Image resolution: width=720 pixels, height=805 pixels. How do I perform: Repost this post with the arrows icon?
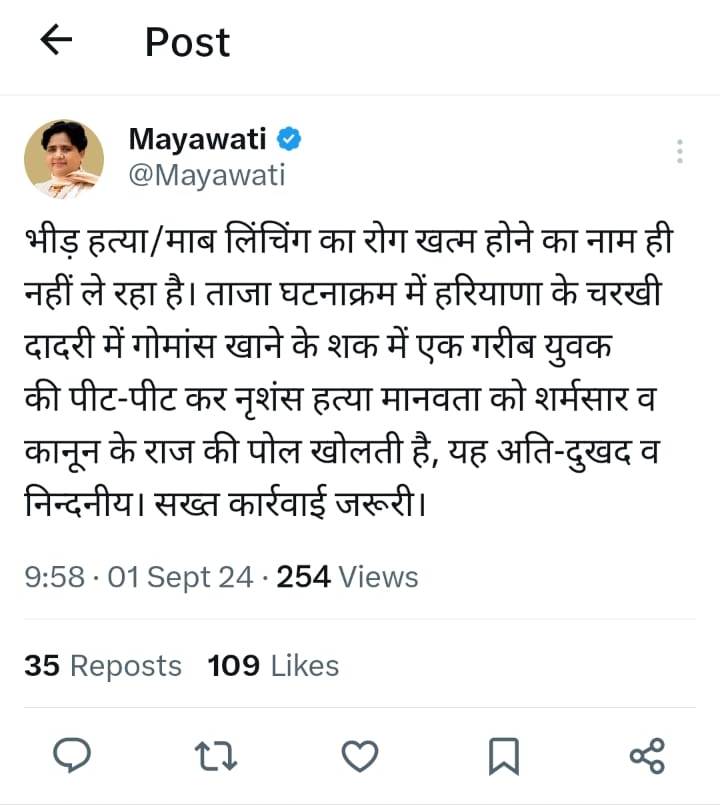pyautogui.click(x=217, y=755)
